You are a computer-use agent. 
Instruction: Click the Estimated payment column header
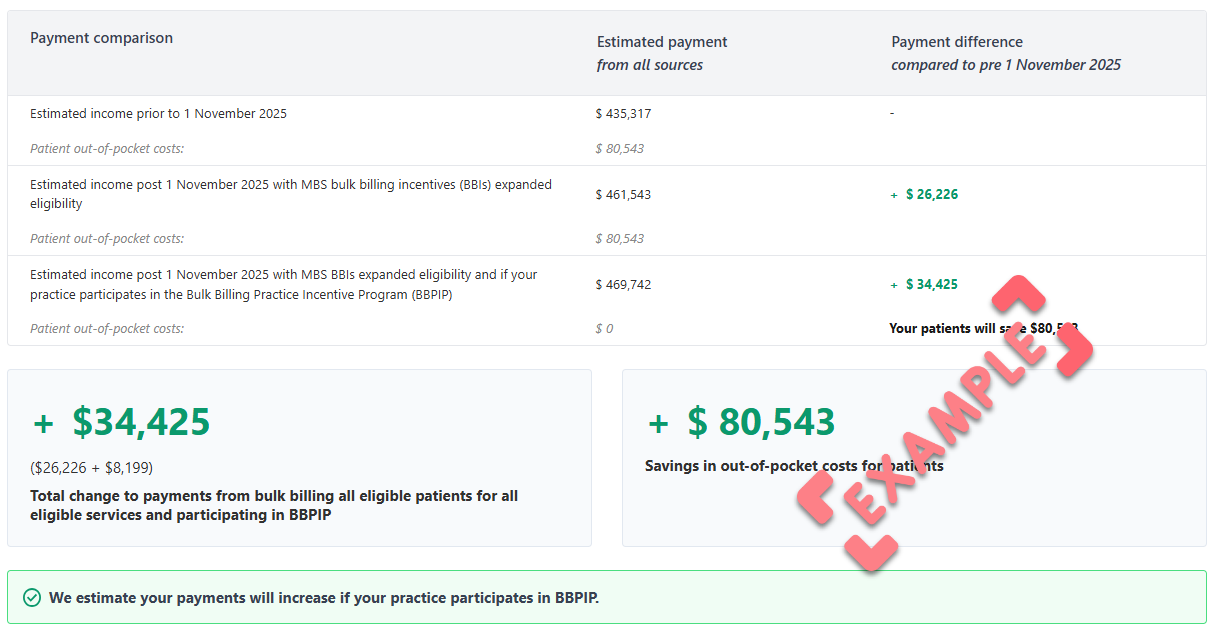[661, 42]
